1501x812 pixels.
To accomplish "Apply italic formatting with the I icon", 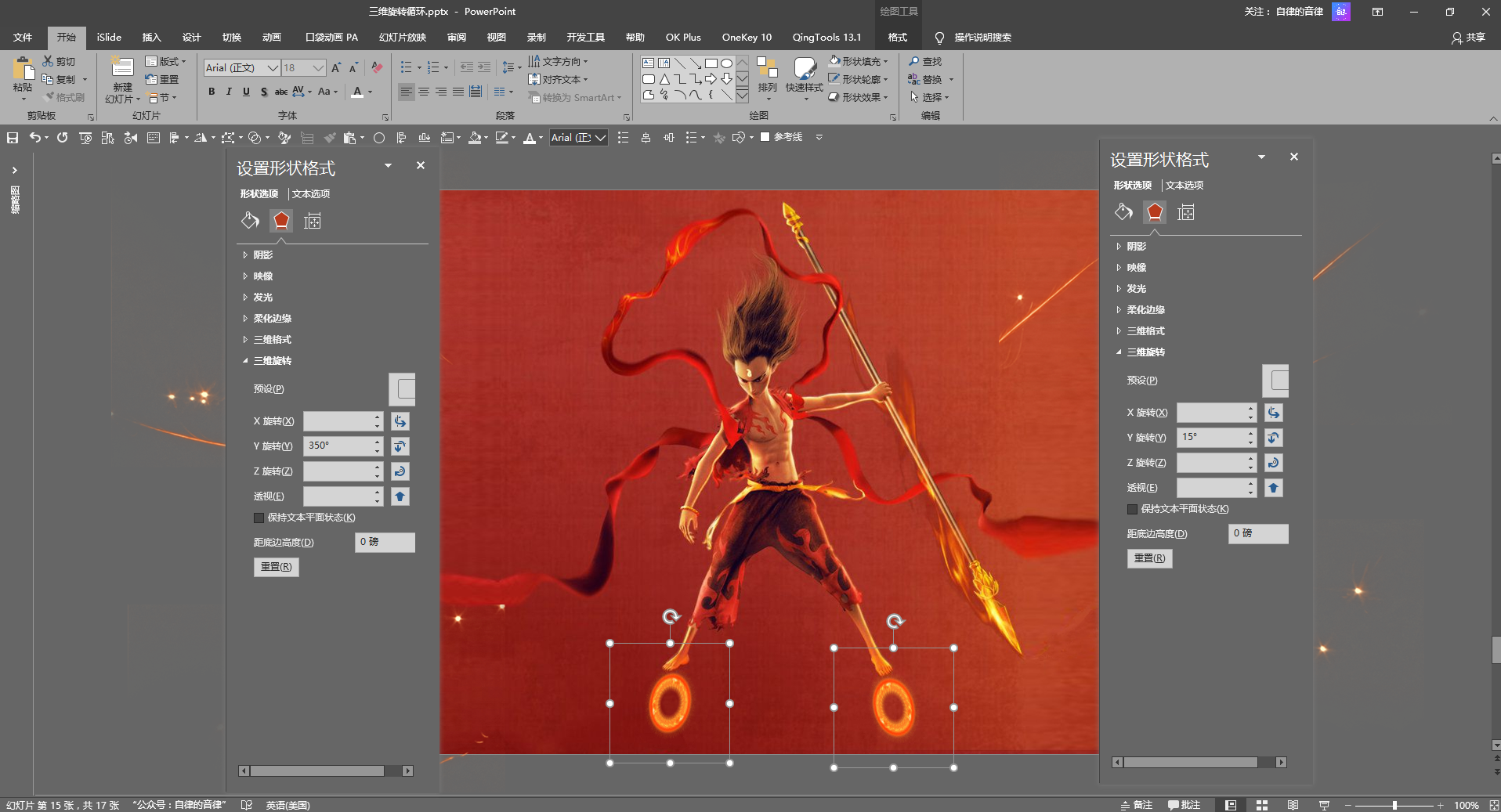I will pyautogui.click(x=229, y=92).
